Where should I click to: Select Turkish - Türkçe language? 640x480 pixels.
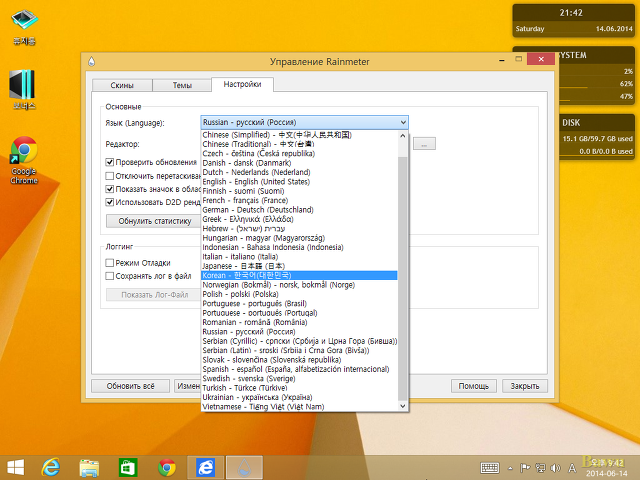pyautogui.click(x=299, y=388)
